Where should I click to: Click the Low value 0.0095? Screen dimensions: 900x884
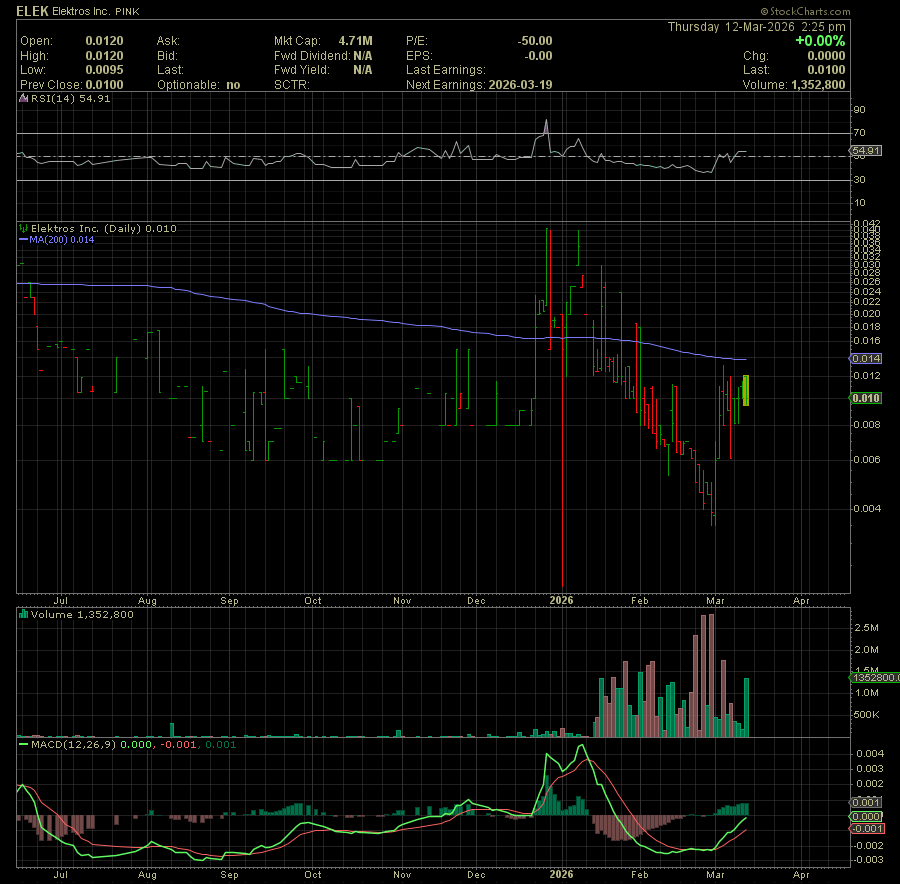(x=104, y=70)
